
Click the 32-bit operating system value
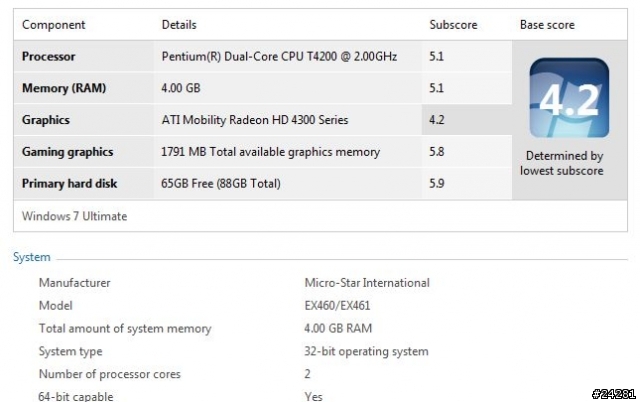(366, 351)
